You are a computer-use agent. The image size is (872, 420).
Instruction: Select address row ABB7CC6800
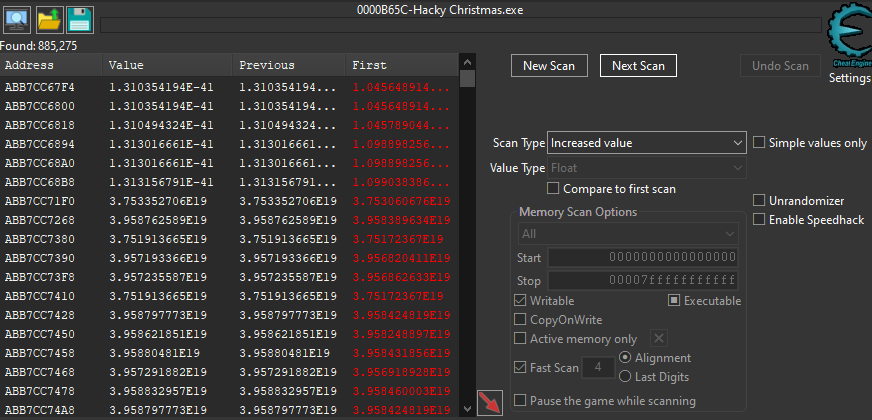coord(229,106)
